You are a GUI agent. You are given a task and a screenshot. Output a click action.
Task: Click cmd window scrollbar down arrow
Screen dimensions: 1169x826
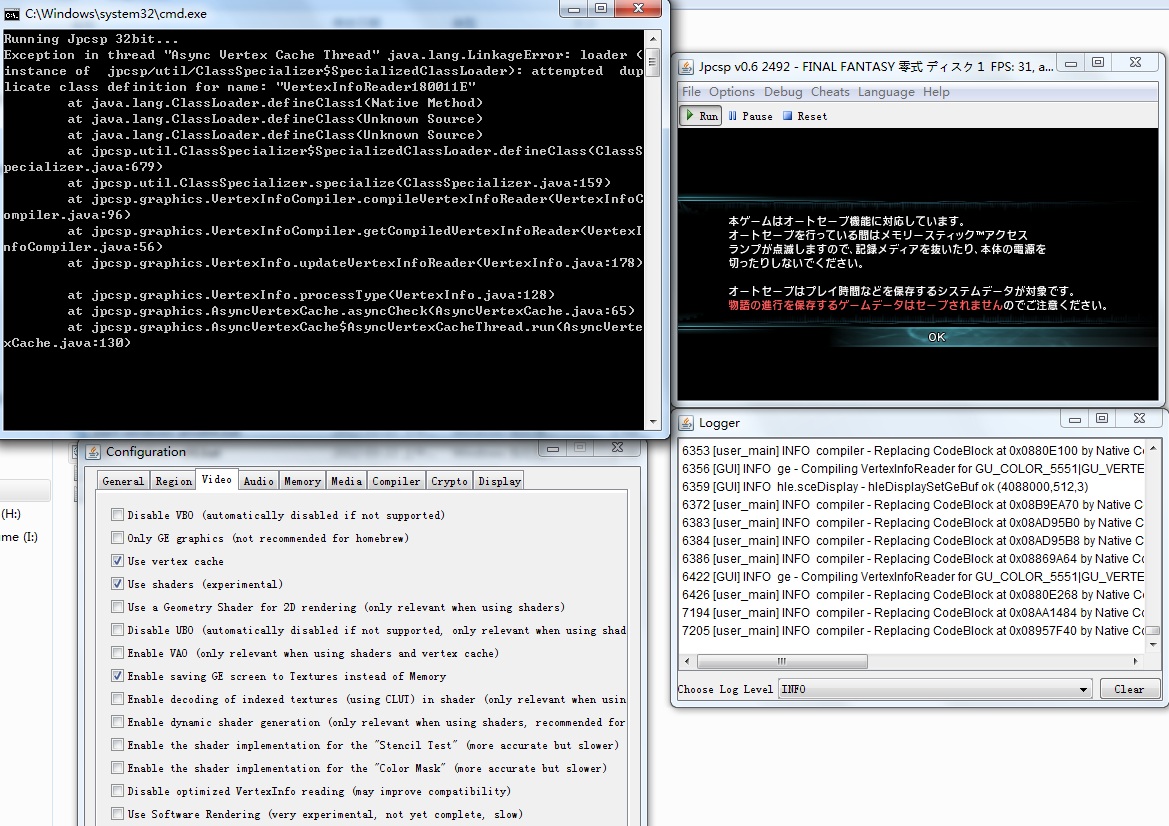(653, 422)
